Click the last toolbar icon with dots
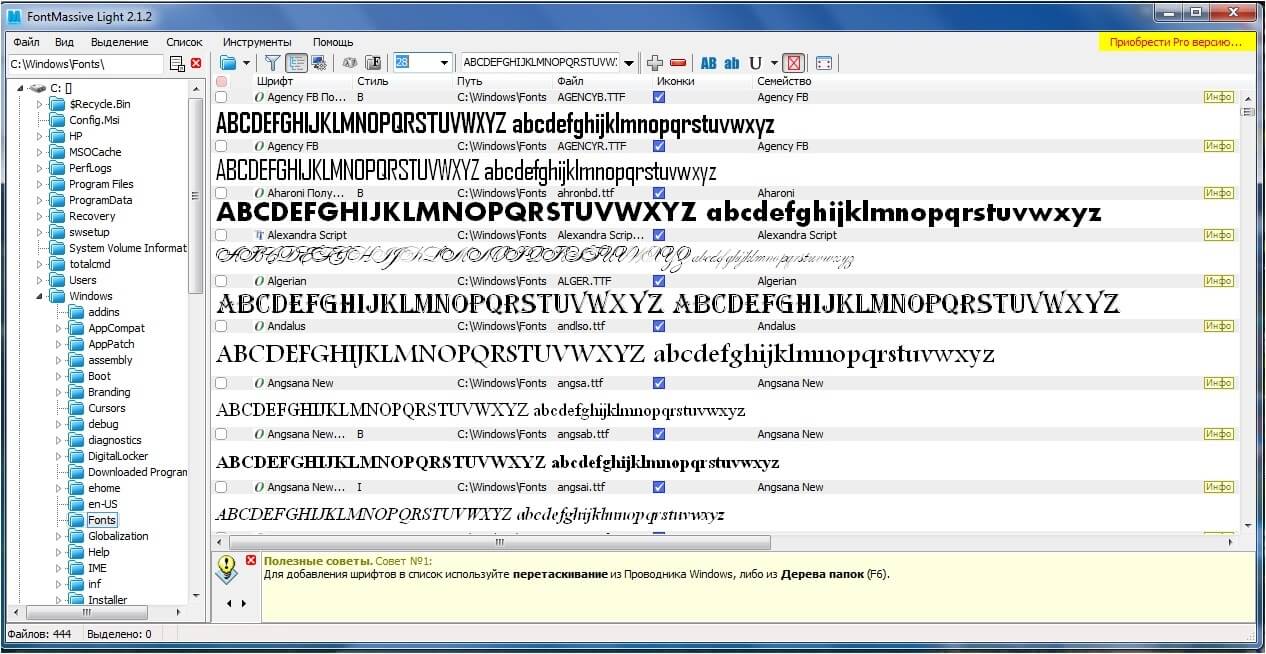Image resolution: width=1266 pixels, height=654 pixels. coord(824,63)
